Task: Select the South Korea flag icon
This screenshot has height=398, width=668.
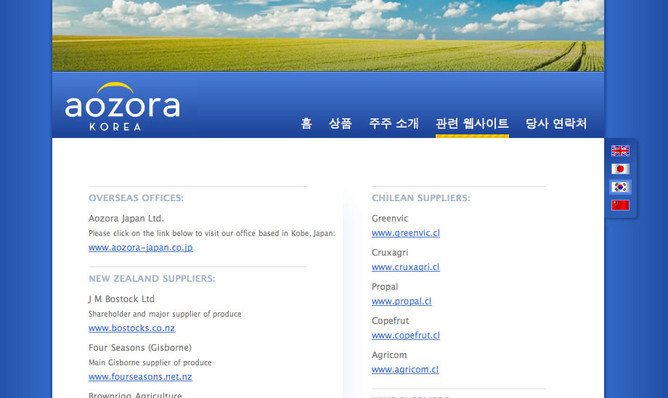Action: click(x=620, y=187)
